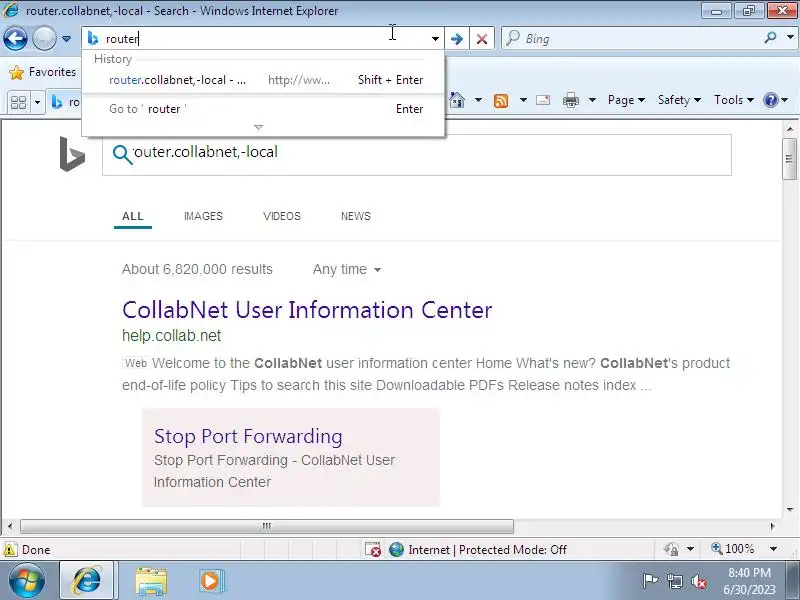Open the Tools menu

[x=734, y=100]
